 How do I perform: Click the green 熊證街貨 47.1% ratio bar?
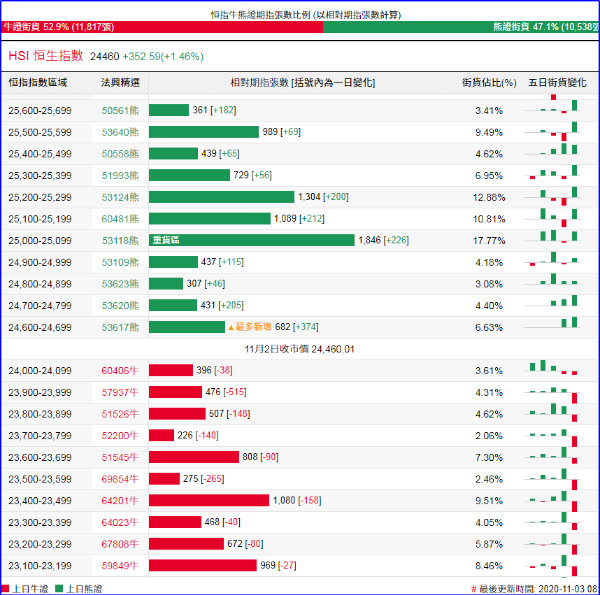[461, 27]
